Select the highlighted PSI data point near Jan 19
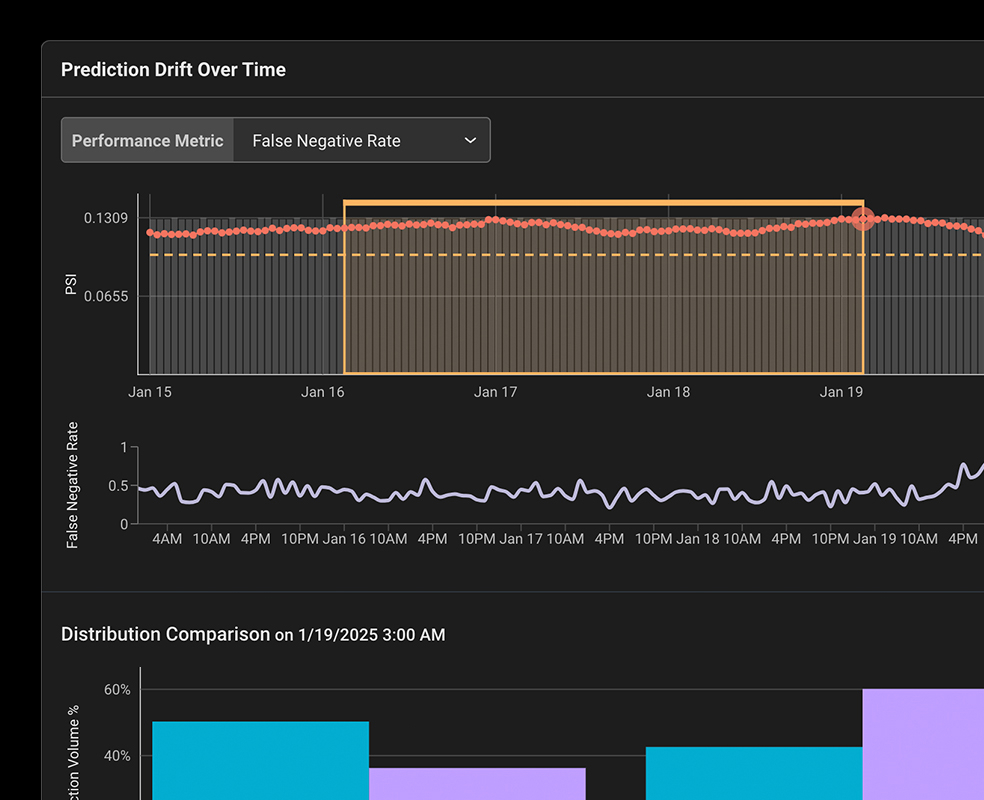Image resolution: width=984 pixels, height=800 pixels. pyautogui.click(x=863, y=219)
